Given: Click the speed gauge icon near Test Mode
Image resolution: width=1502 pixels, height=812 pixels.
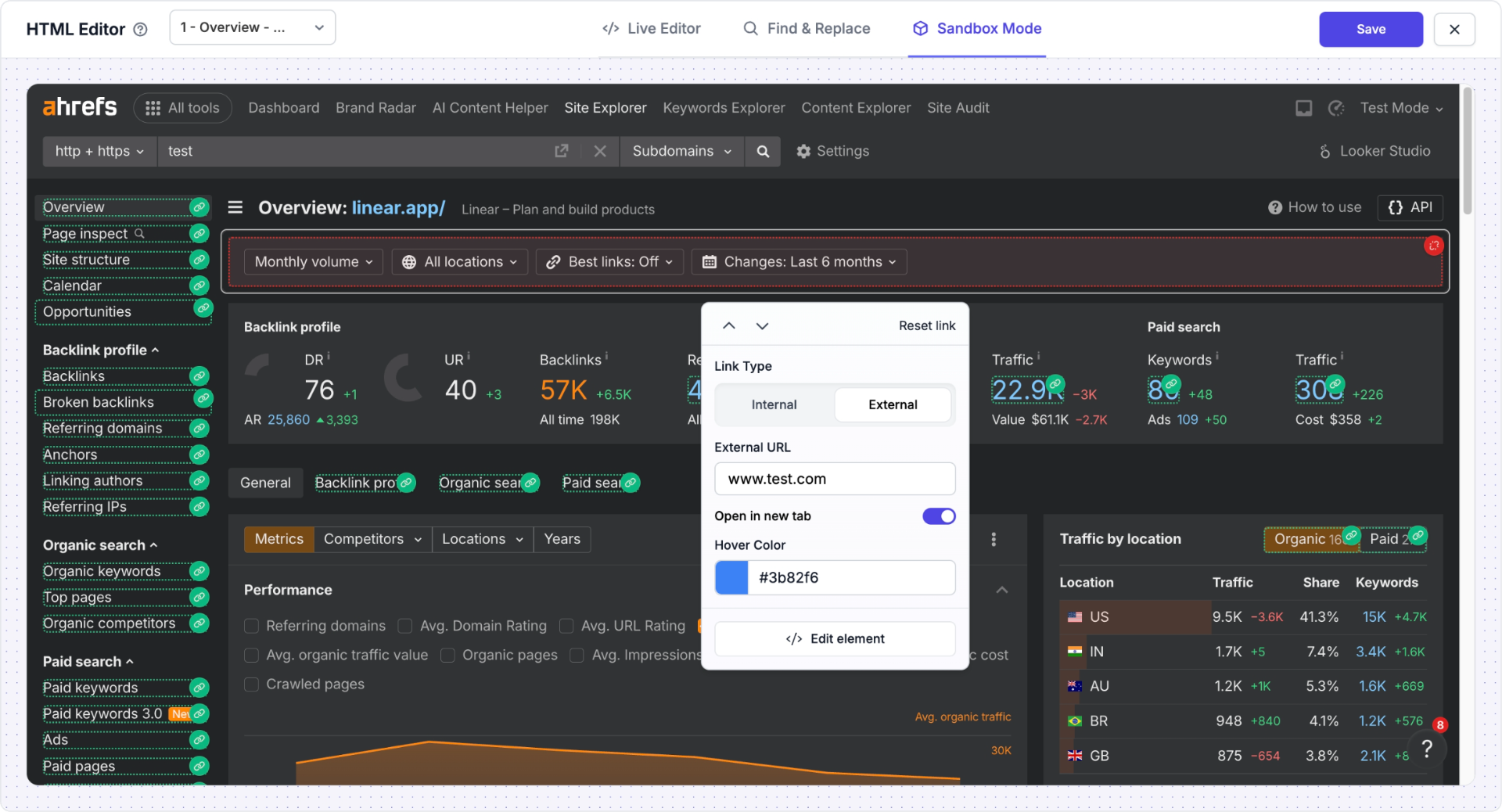Looking at the screenshot, I should [x=1336, y=108].
